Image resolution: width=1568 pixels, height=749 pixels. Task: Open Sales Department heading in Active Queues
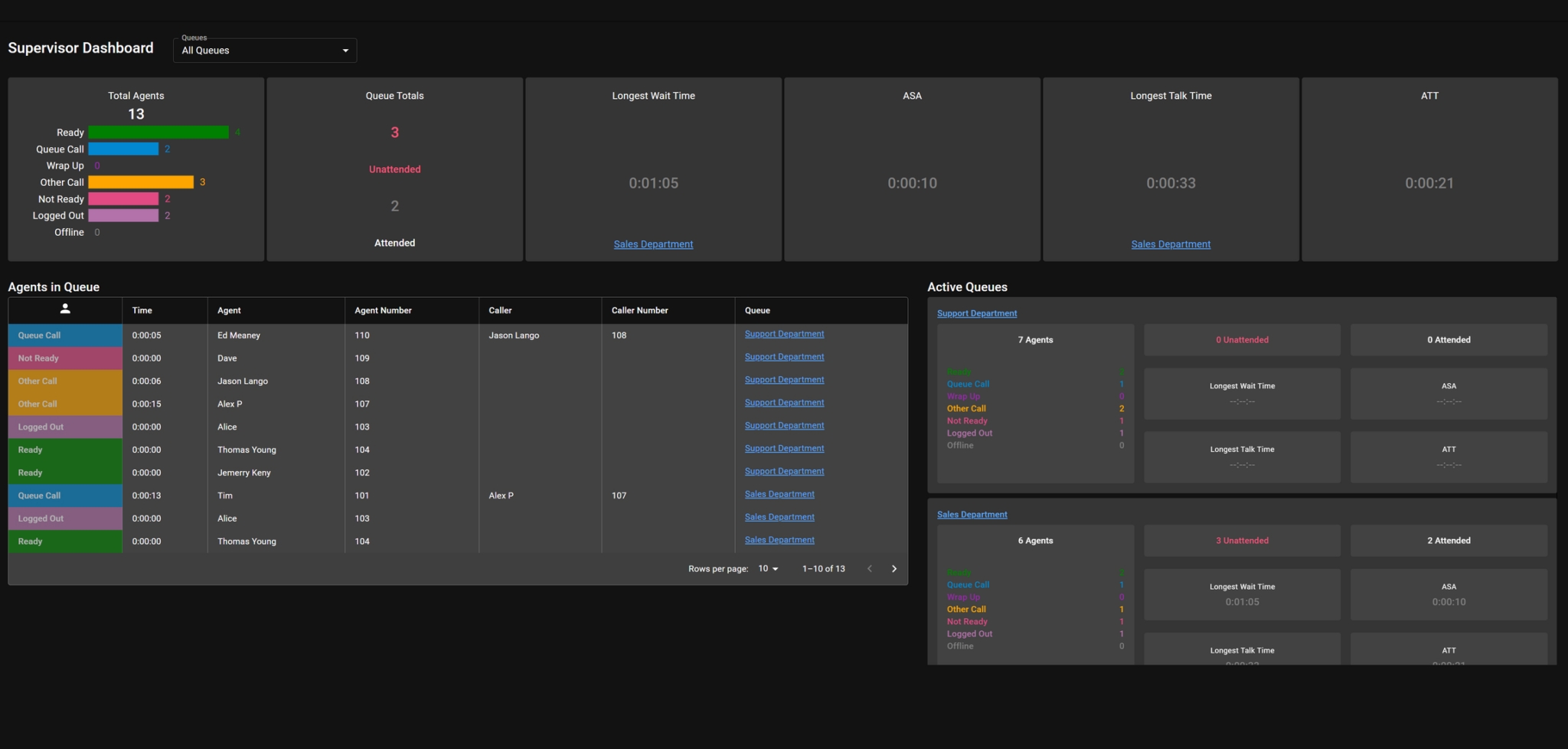972,515
